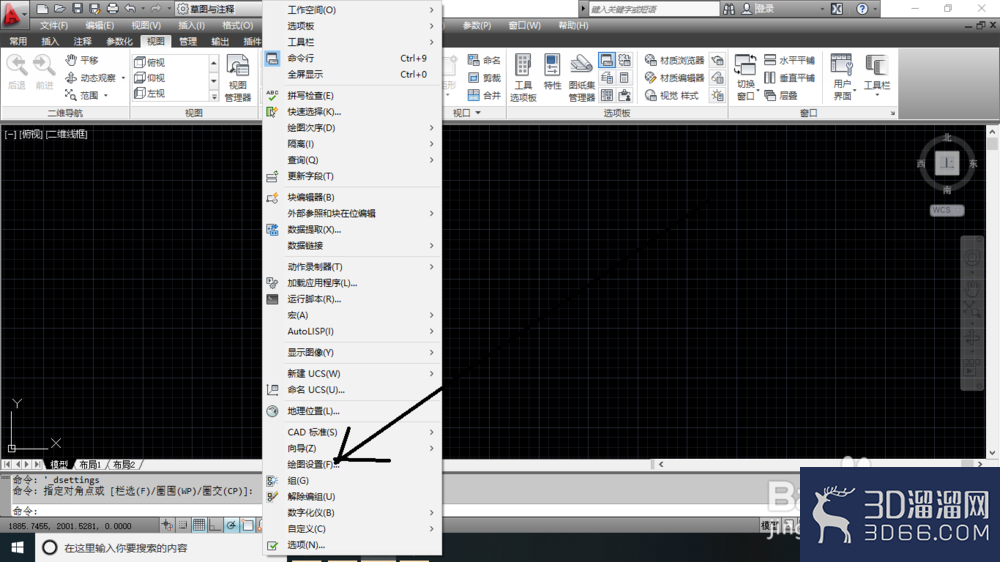Expand the 视口 panel dropdown arrow
The height and width of the screenshot is (562, 1000).
[x=478, y=113]
